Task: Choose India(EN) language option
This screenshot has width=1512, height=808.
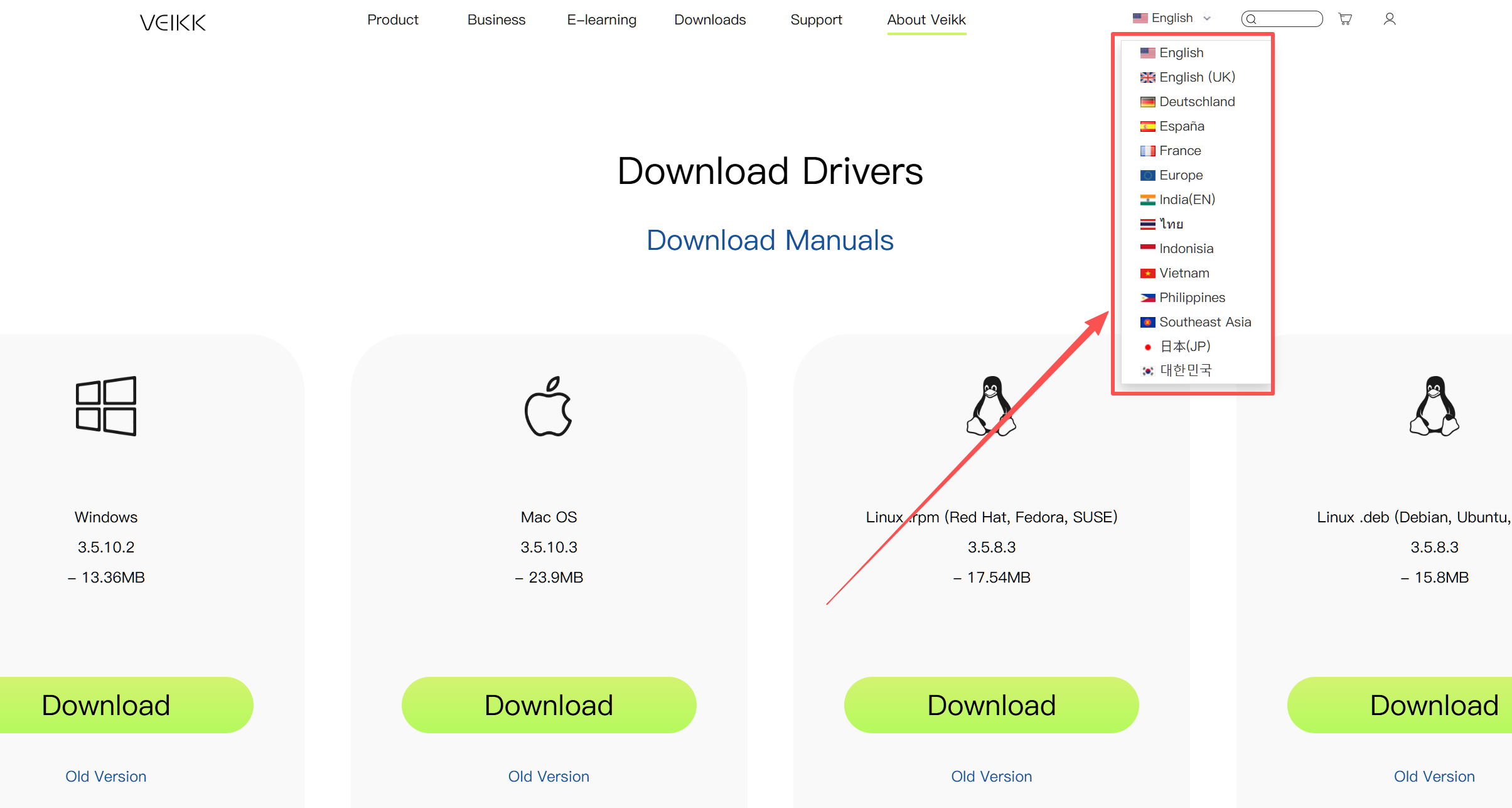Action: tap(1187, 200)
